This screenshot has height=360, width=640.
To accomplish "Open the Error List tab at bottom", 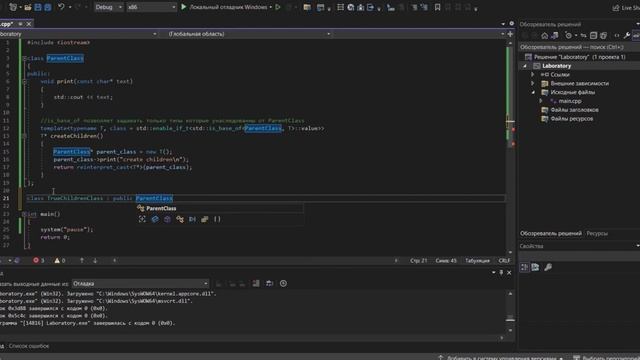I will tap(29, 346).
